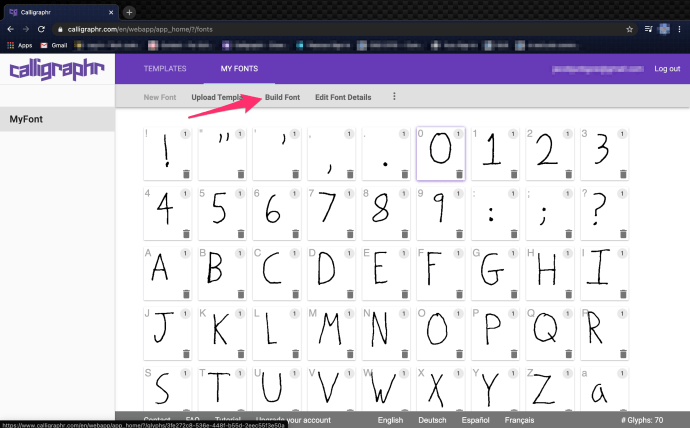The width and height of the screenshot is (690, 428).
Task: Bookmark this page with star icon
Action: [x=629, y=29]
